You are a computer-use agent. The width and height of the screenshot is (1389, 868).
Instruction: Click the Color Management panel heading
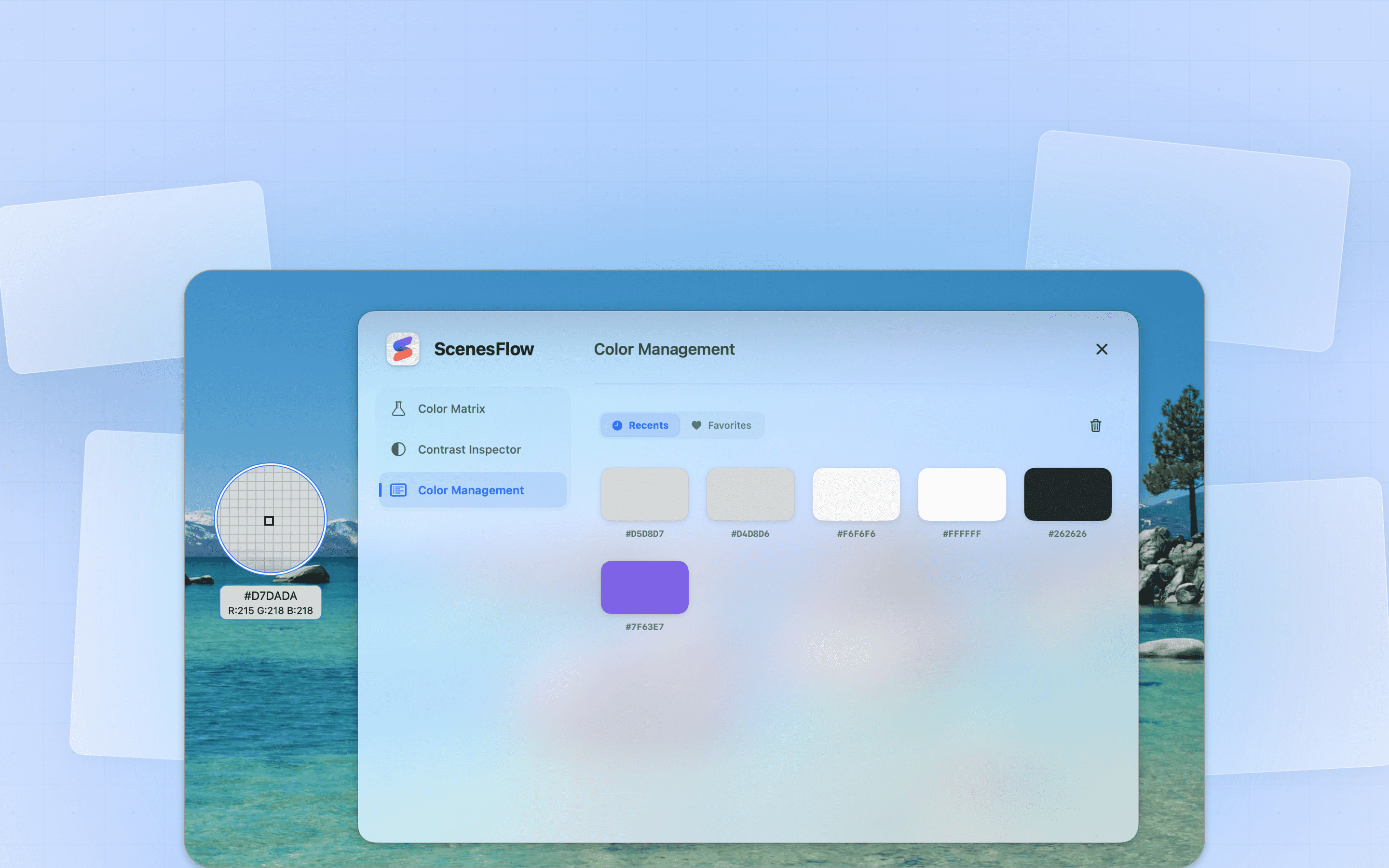click(x=664, y=349)
